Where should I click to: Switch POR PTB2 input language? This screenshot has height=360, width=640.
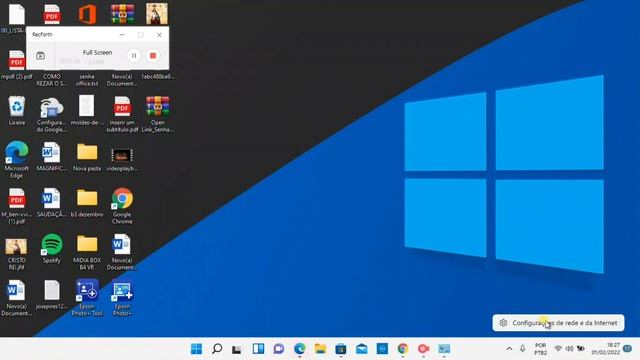pos(540,349)
